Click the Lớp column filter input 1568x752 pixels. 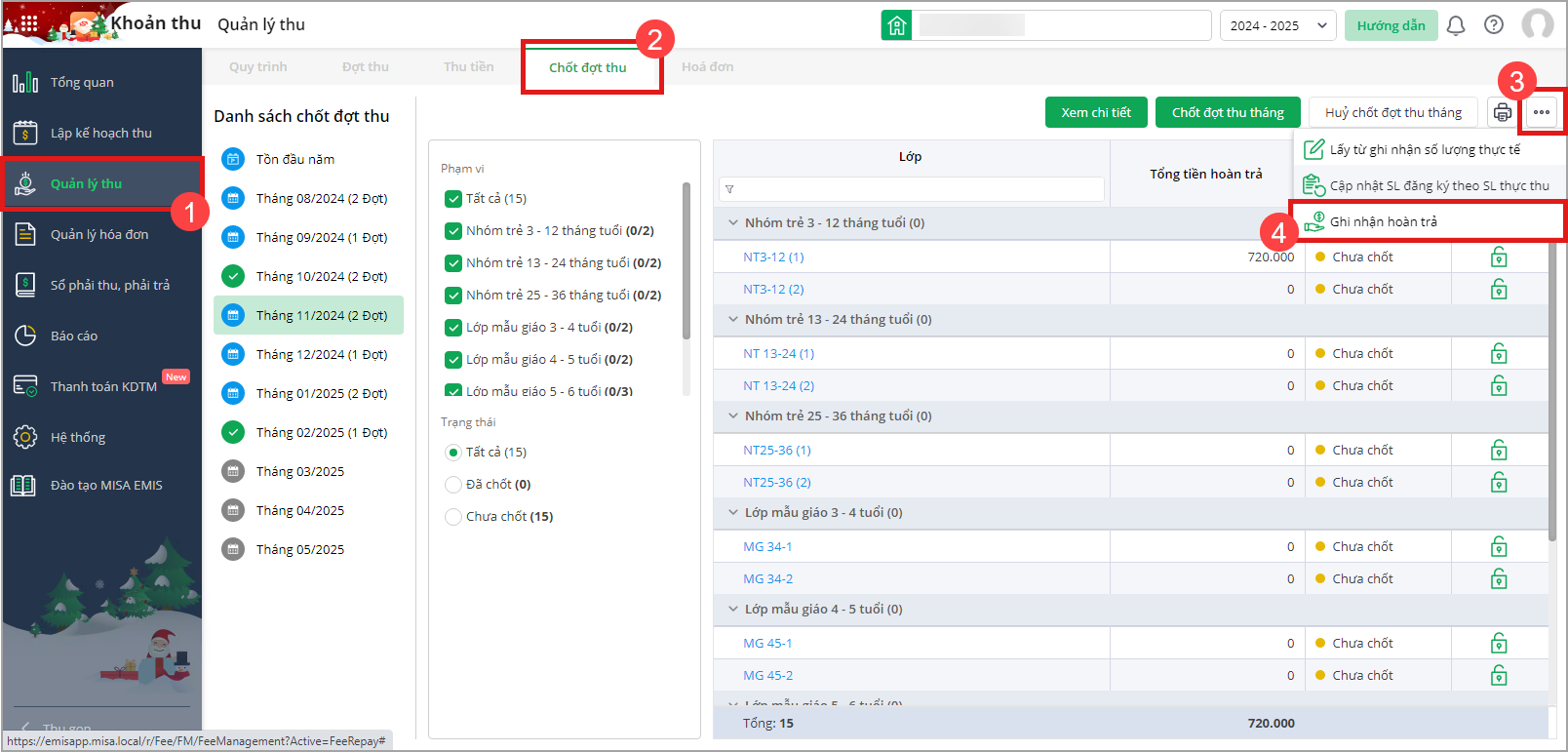(x=911, y=189)
